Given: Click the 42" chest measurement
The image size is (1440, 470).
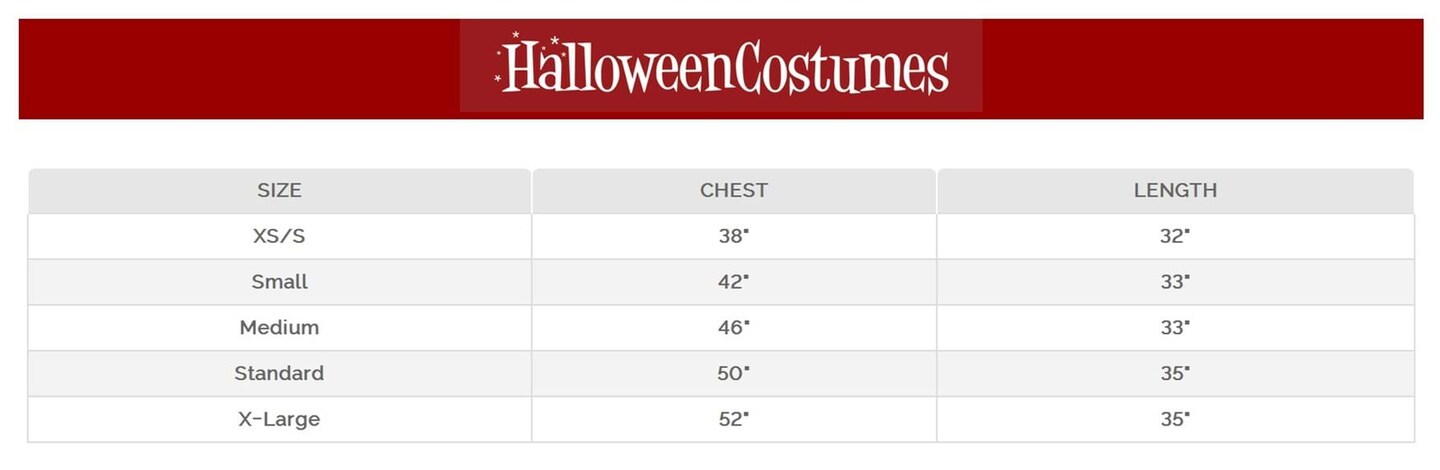Looking at the screenshot, I should (733, 282).
